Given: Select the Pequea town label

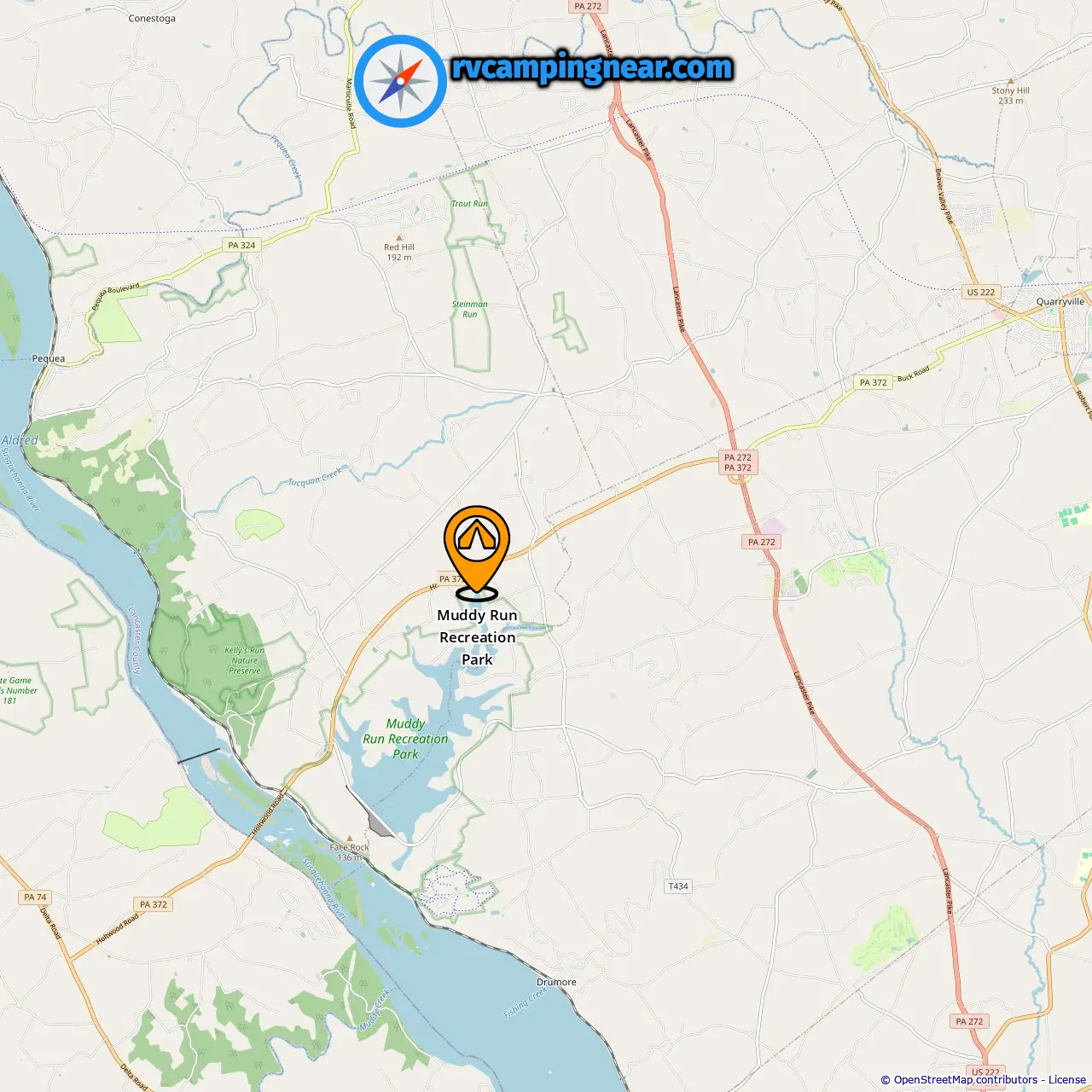Looking at the screenshot, I should (x=48, y=358).
